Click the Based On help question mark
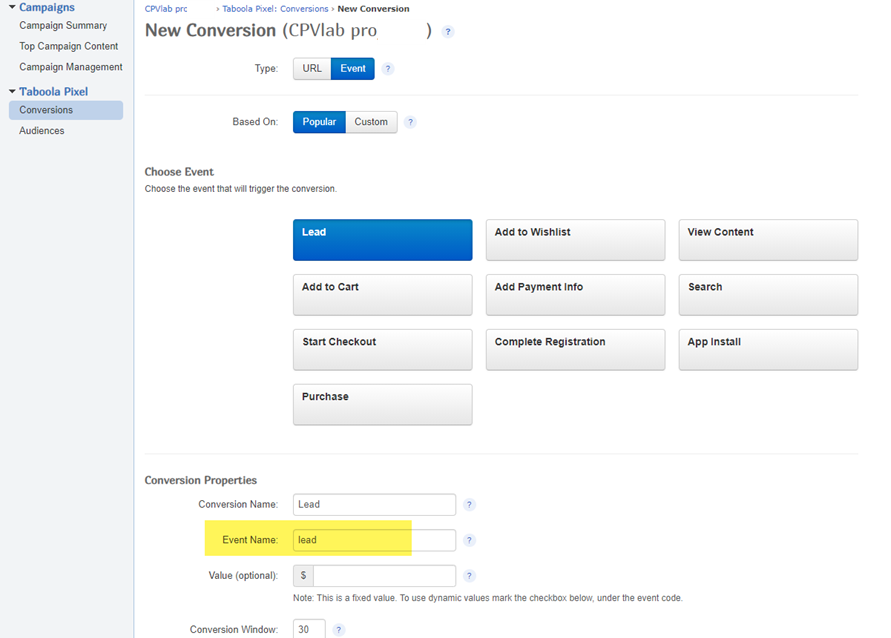The image size is (891, 638). tap(410, 121)
